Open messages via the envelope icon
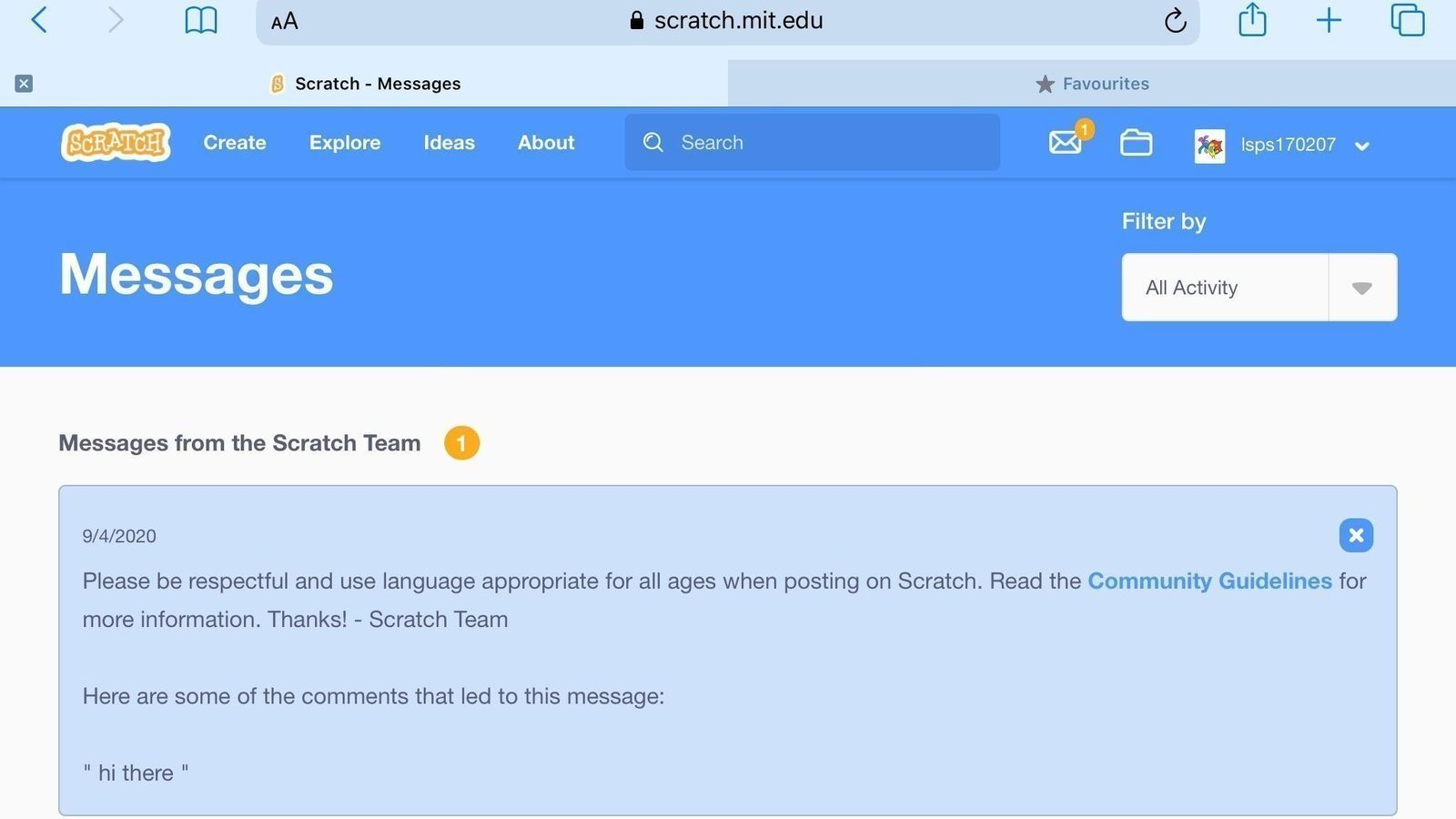 (x=1064, y=142)
